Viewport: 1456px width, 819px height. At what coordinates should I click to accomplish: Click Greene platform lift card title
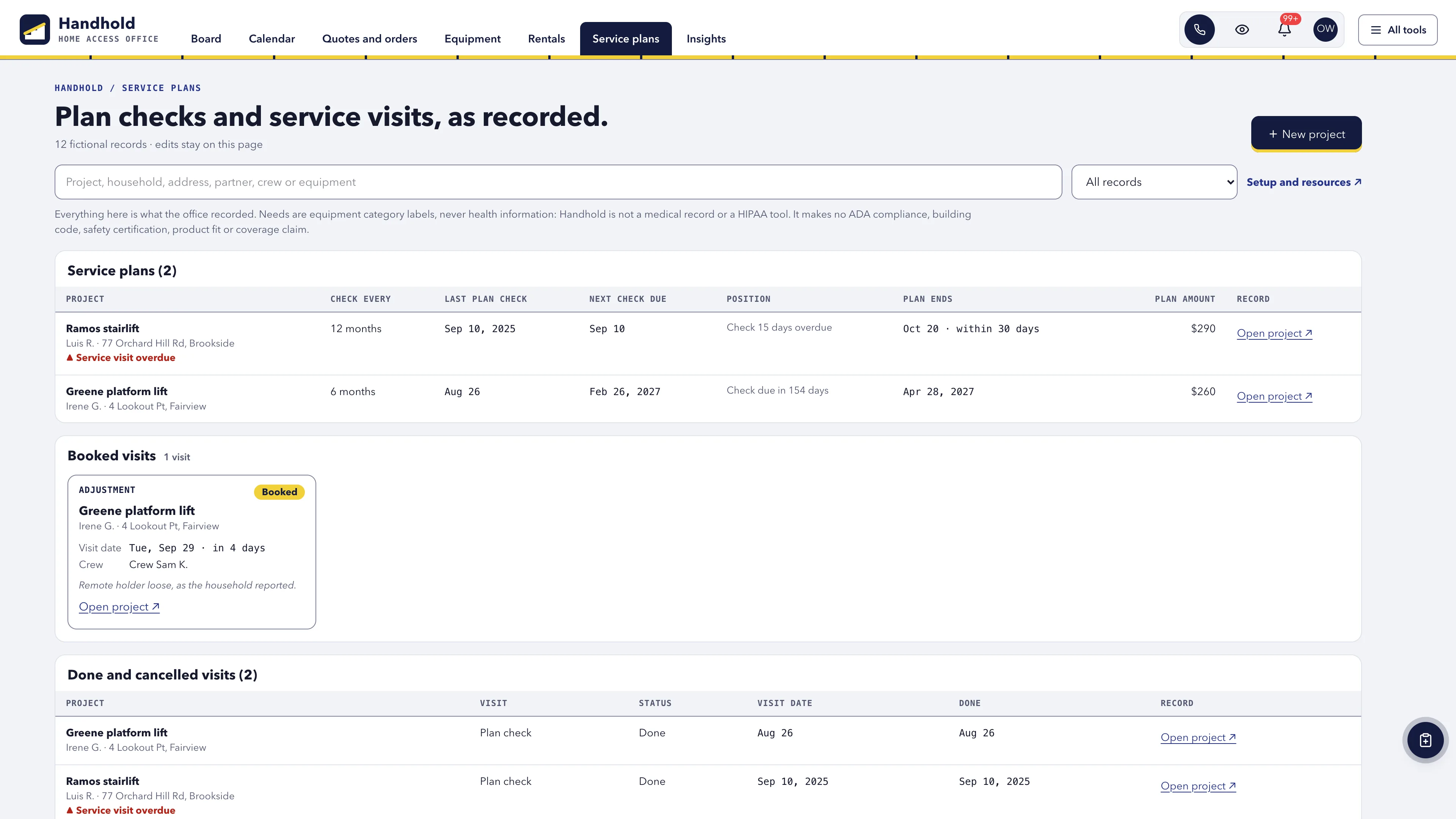(x=137, y=510)
